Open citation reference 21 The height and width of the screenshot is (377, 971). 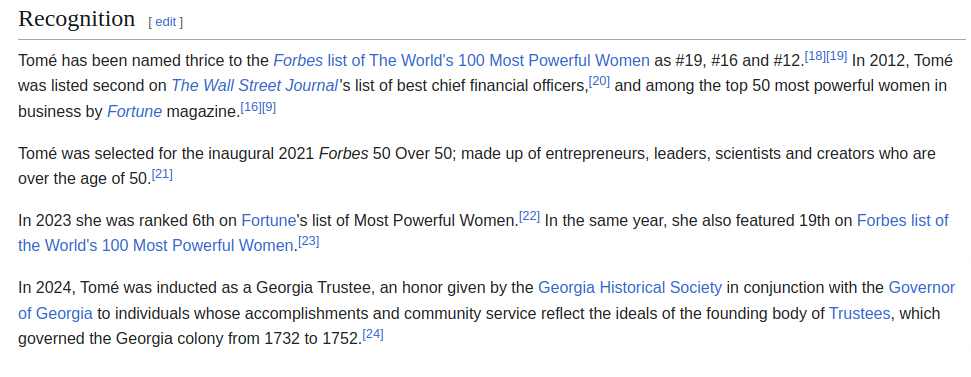pos(162,175)
